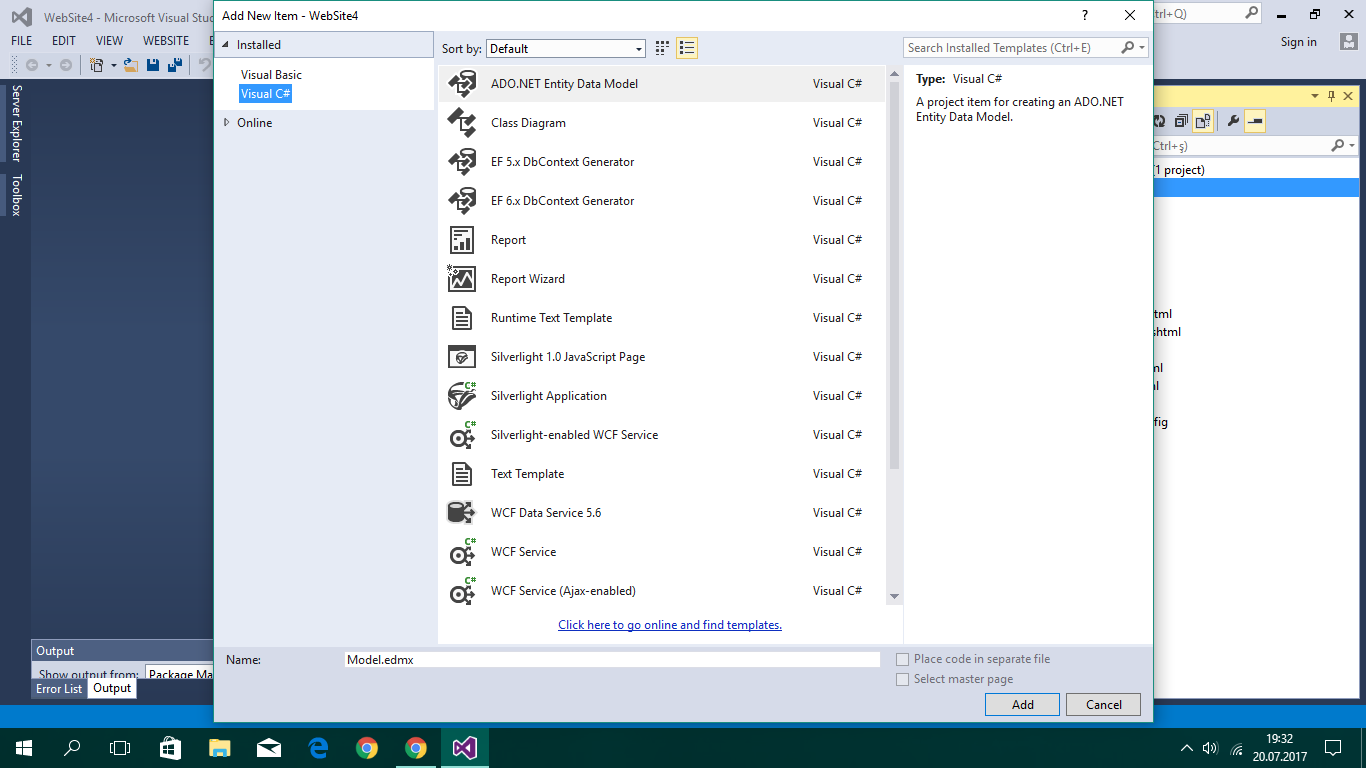
Task: Open Solution Explorer window position dropdown
Action: [1315, 96]
